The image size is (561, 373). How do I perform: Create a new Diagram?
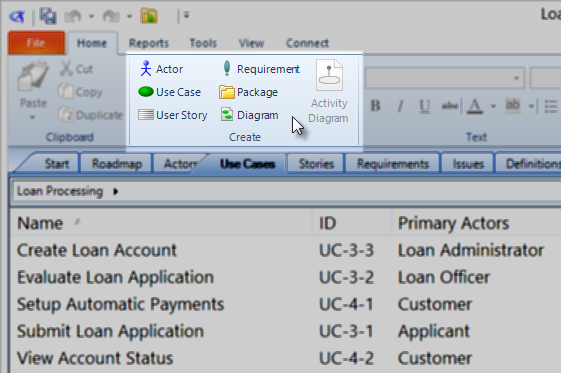click(249, 115)
